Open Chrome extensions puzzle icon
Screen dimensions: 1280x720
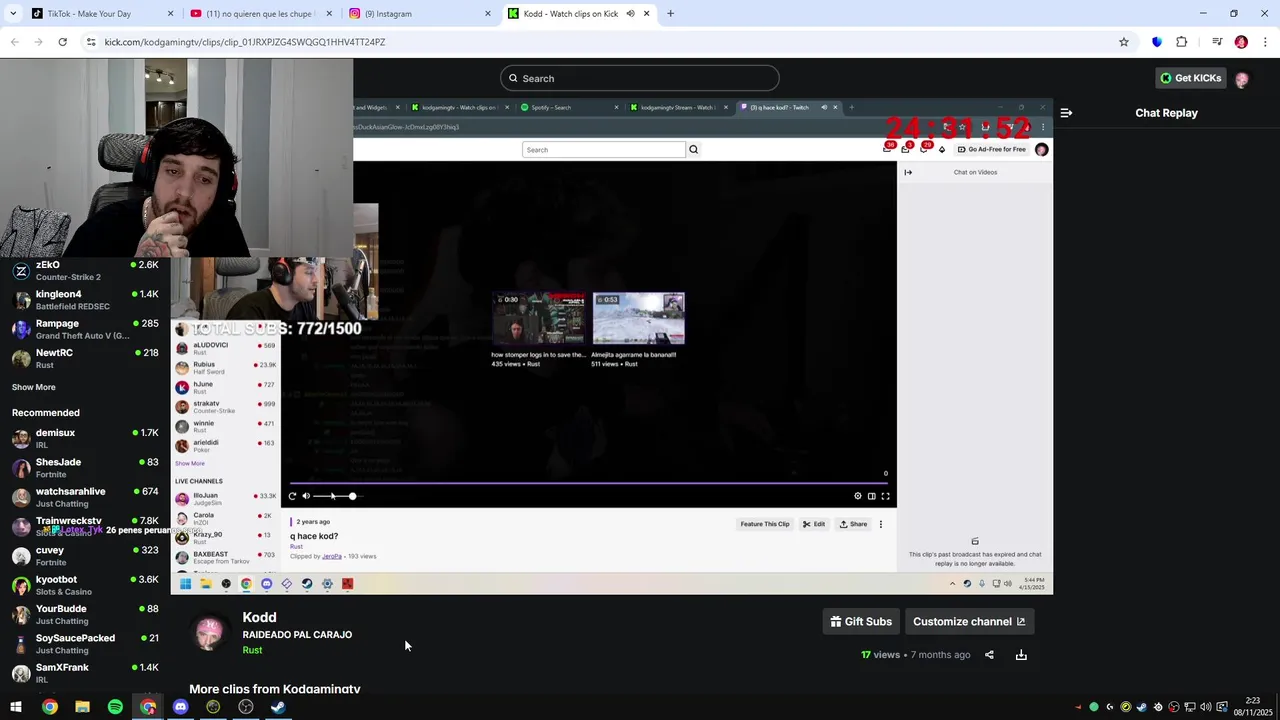(1182, 42)
